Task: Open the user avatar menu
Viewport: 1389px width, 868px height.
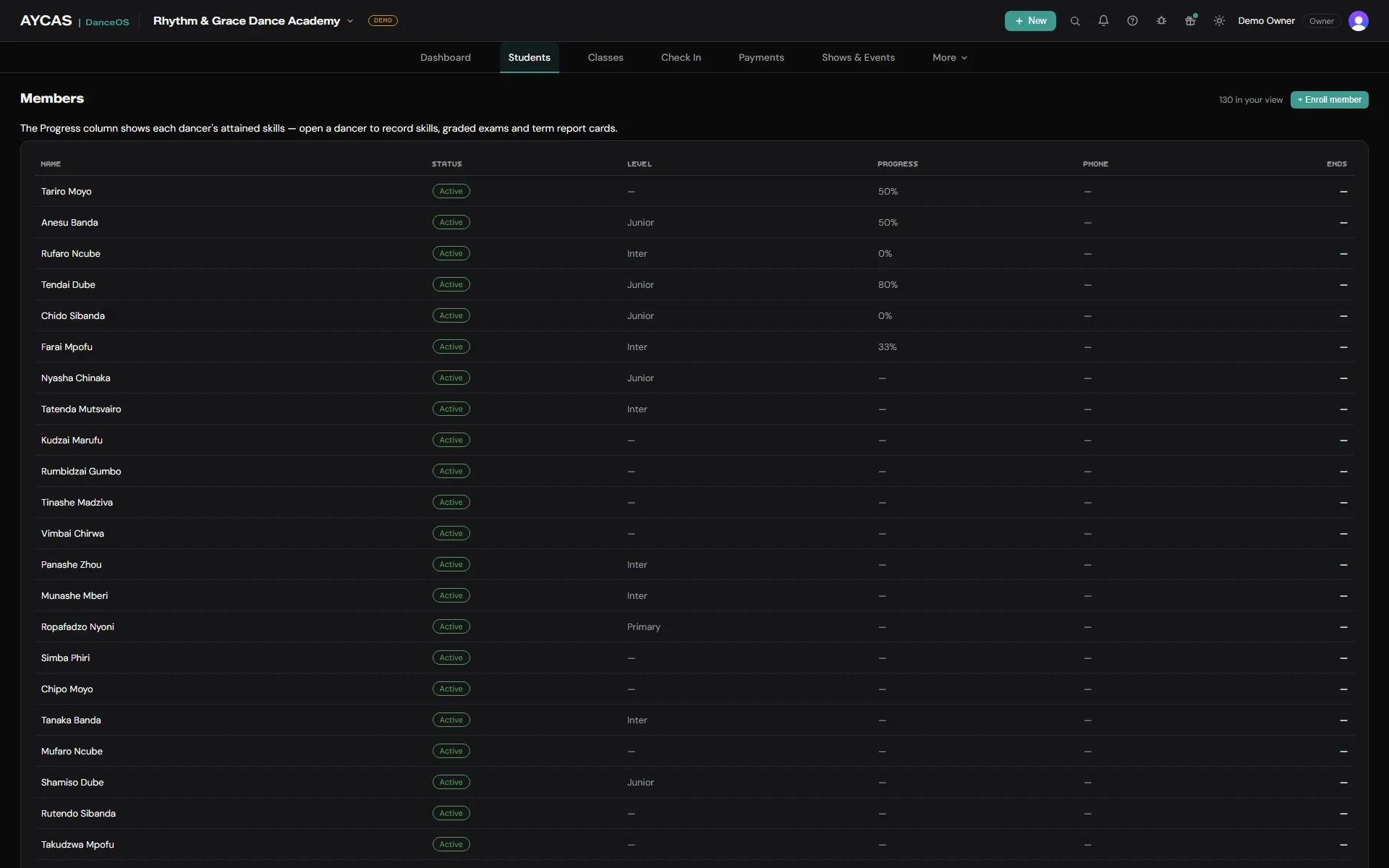Action: pyautogui.click(x=1358, y=21)
